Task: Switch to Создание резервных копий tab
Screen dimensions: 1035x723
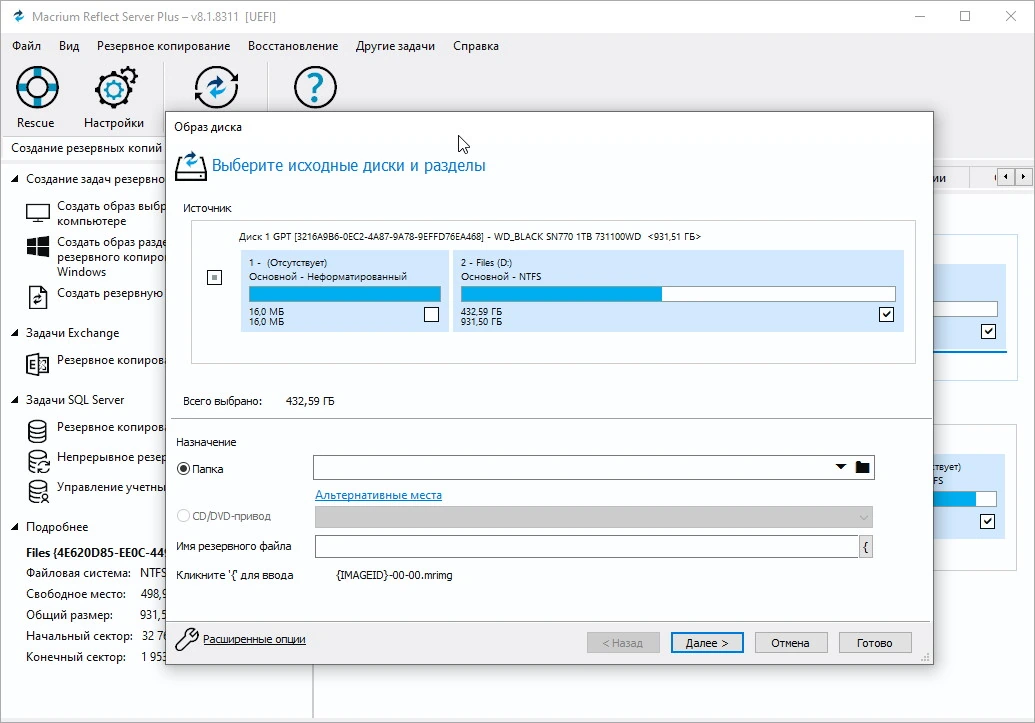Action: [86, 148]
